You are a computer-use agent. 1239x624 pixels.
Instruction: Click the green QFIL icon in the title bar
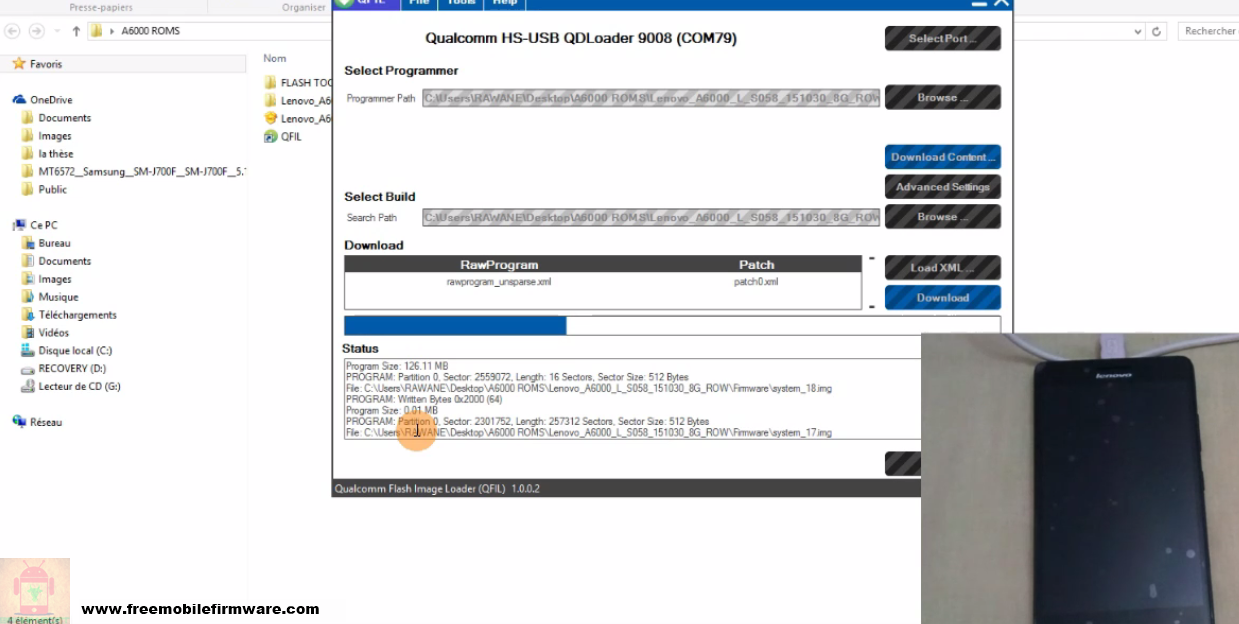click(x=347, y=3)
